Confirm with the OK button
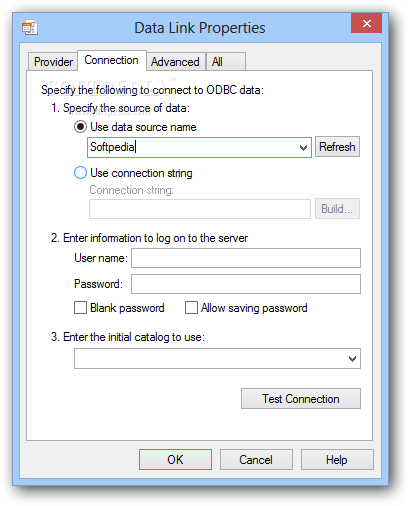 coord(175,460)
